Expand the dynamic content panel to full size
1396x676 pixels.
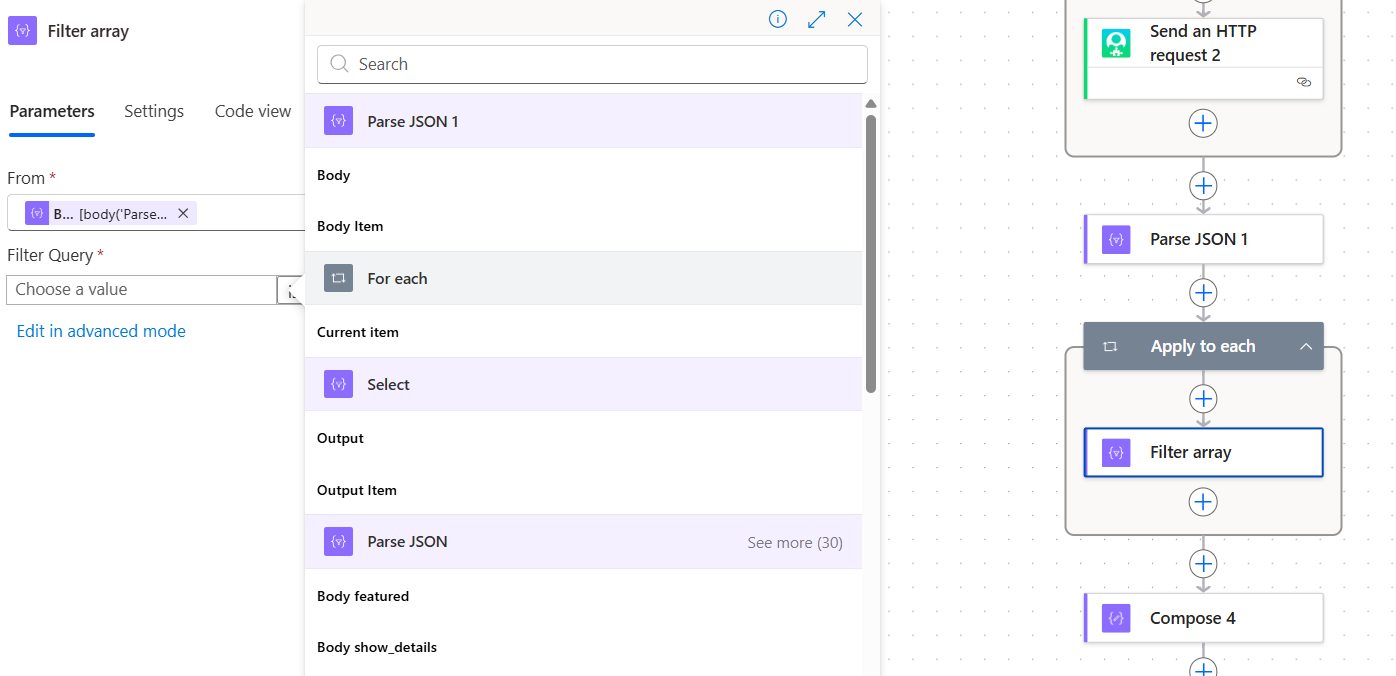click(817, 19)
